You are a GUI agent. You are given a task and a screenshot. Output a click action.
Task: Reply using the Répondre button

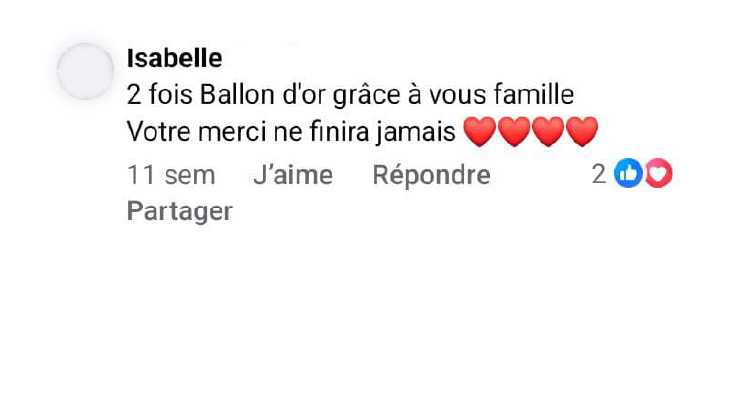tap(431, 175)
